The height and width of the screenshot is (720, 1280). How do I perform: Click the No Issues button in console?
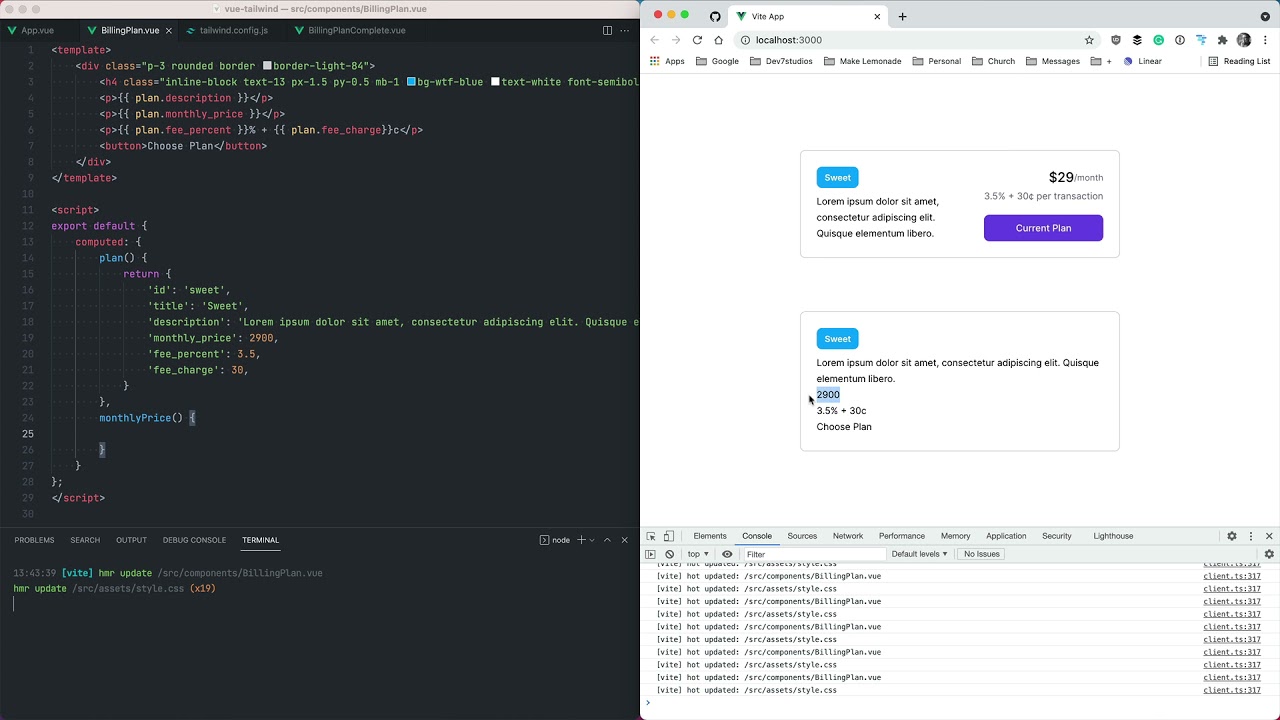(x=981, y=554)
